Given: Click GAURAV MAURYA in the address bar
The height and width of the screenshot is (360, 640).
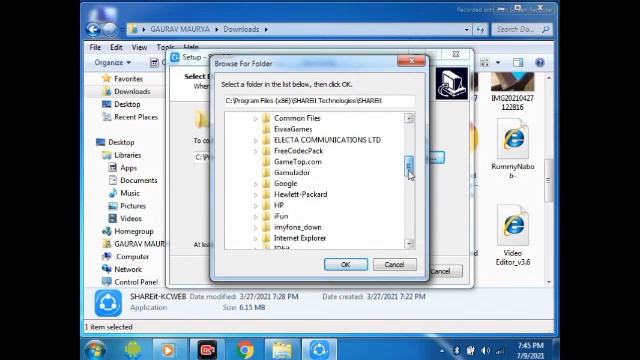Looking at the screenshot, I should [180, 29].
